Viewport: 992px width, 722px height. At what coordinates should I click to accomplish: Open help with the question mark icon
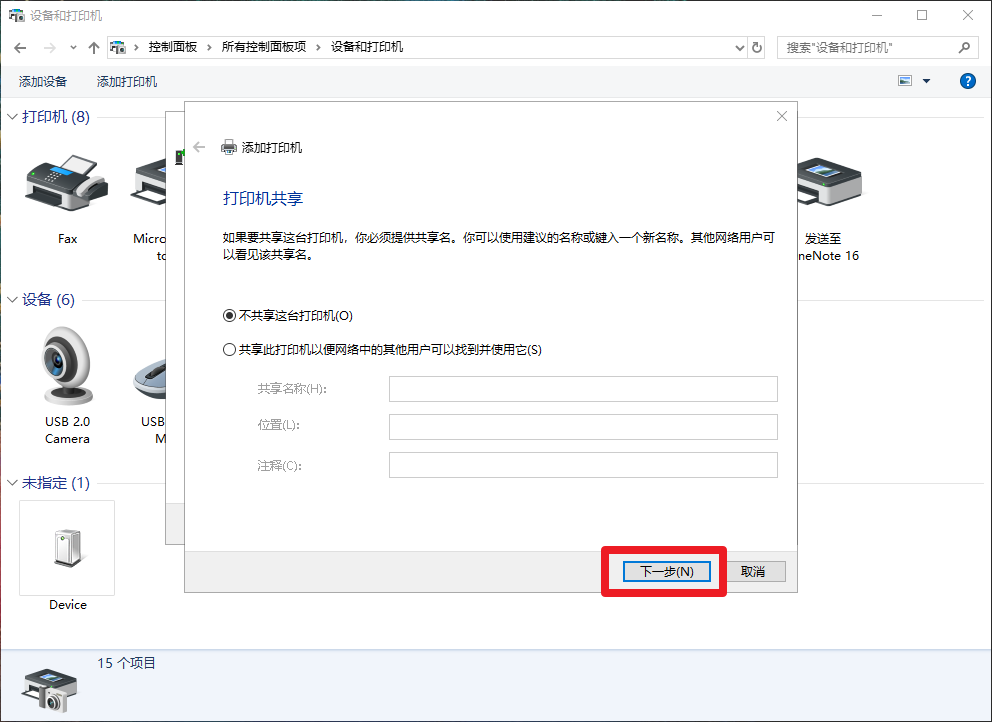tap(967, 81)
